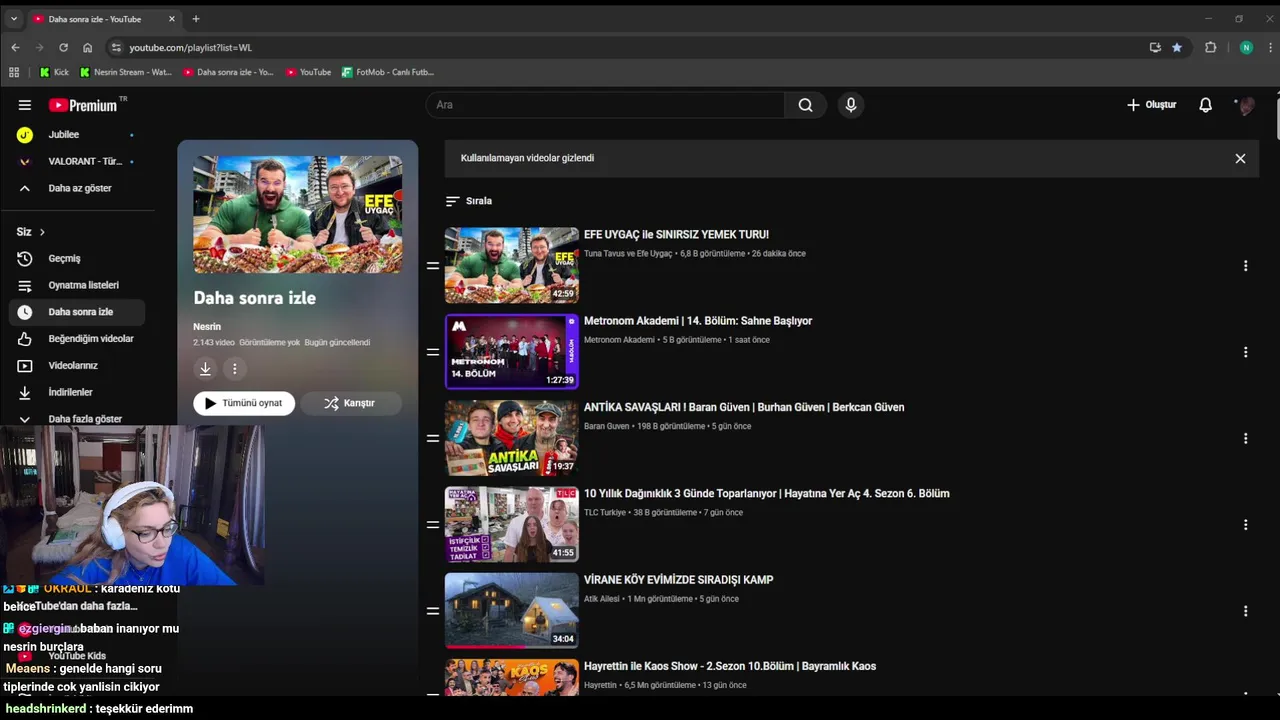Click the search magnifier button
This screenshot has width=1280, height=720.
(x=805, y=105)
